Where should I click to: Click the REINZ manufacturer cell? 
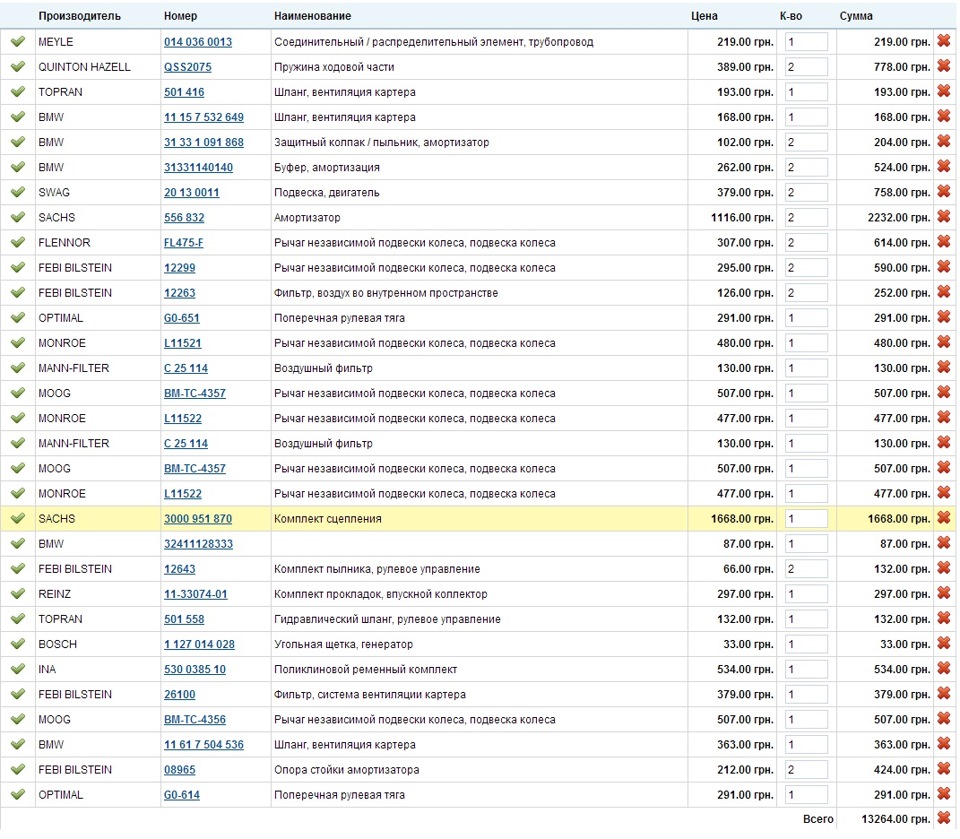(x=54, y=594)
